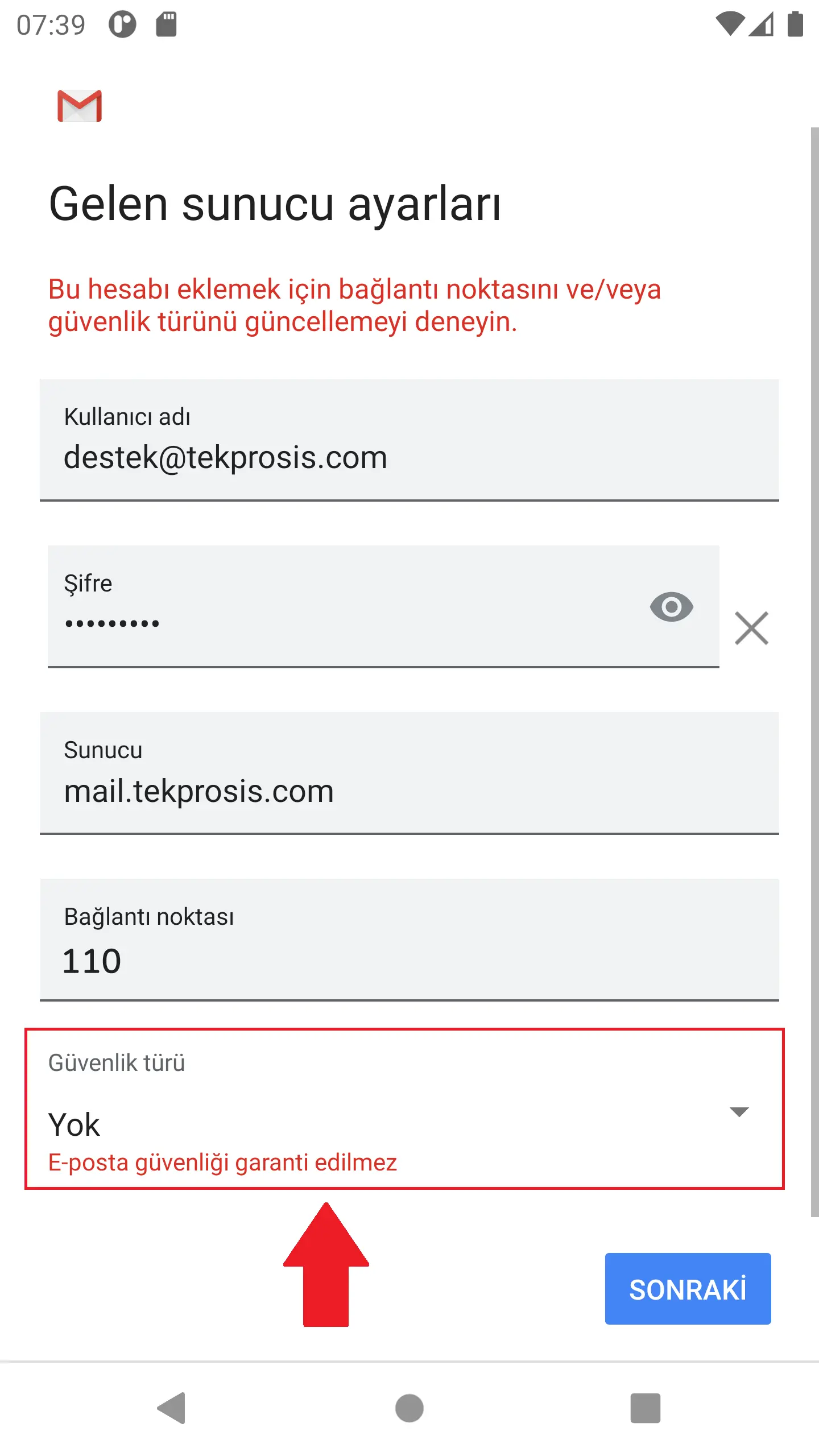Tap the SD card notification icon

166,24
